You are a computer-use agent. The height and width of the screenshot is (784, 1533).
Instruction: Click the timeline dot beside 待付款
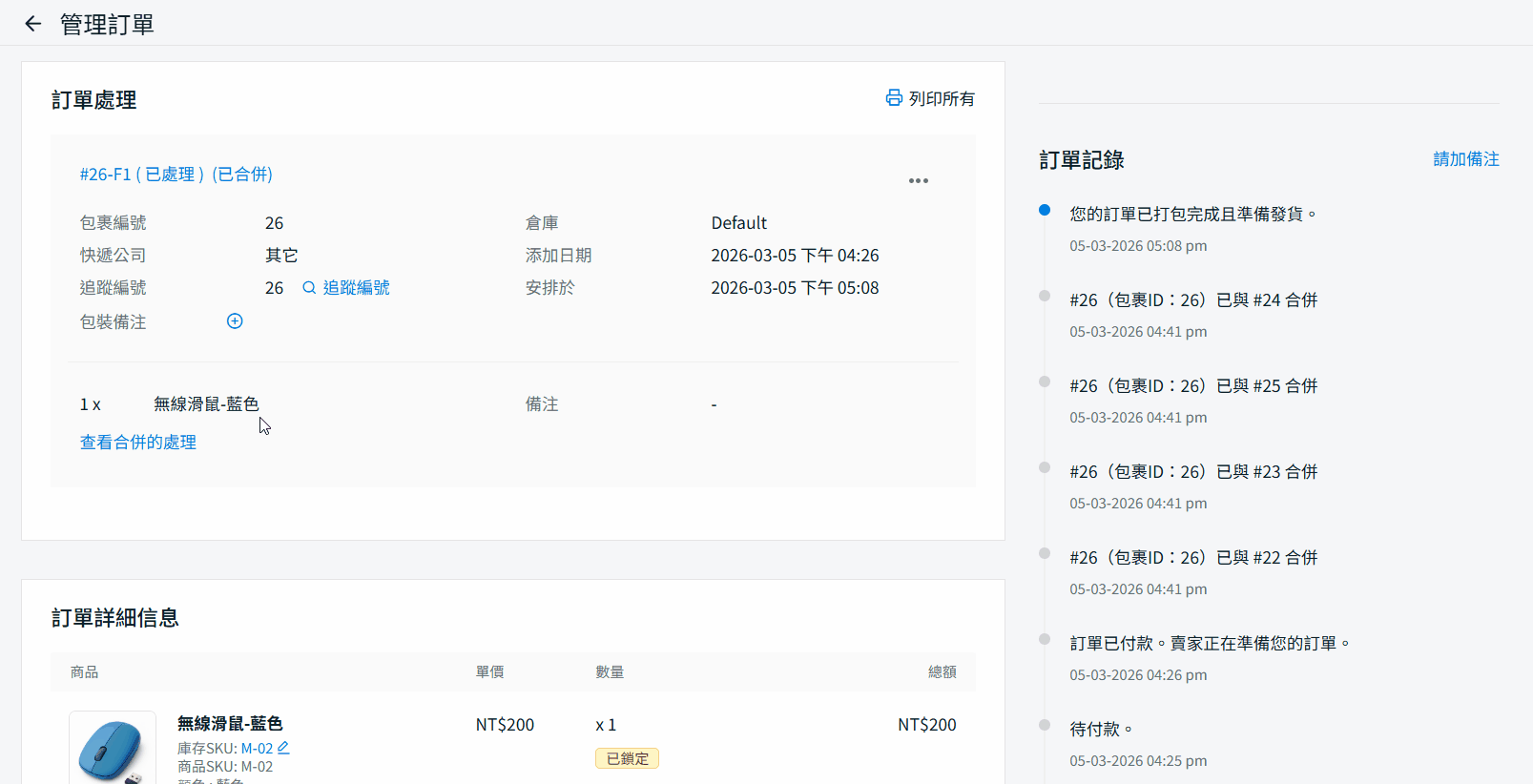[x=1045, y=725]
